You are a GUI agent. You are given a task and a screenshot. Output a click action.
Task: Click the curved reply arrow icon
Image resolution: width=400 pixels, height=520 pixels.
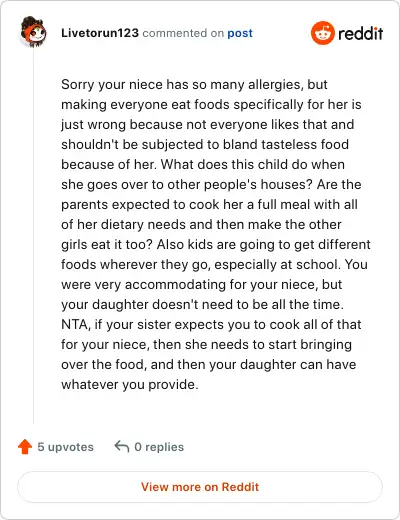click(122, 446)
